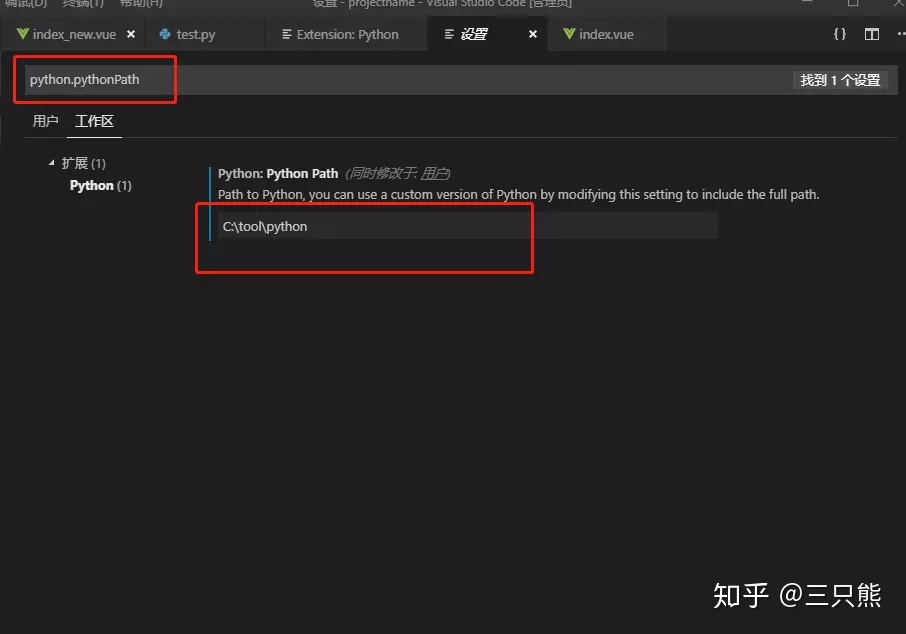Open the 用户 link beside 同时修改于
This screenshot has width=906, height=634.
coord(434,173)
